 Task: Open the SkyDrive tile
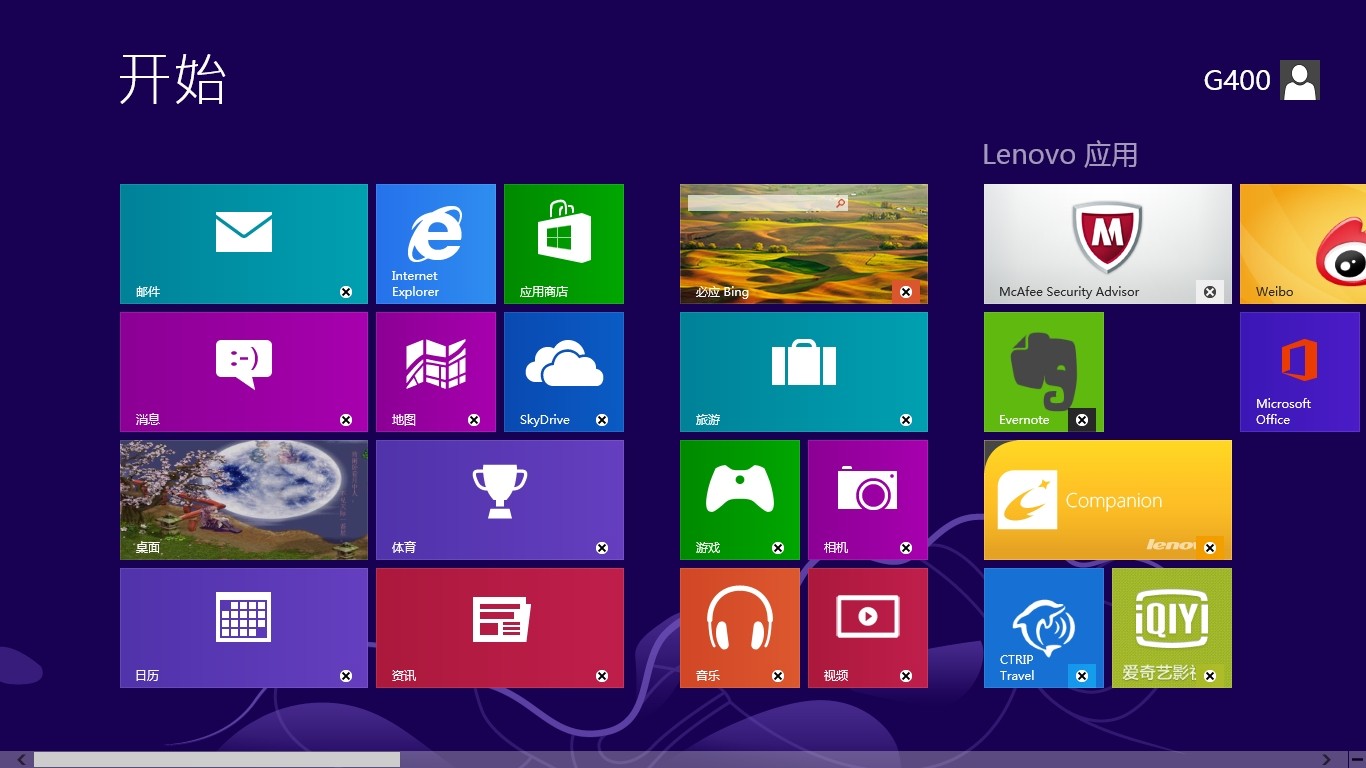pos(564,372)
